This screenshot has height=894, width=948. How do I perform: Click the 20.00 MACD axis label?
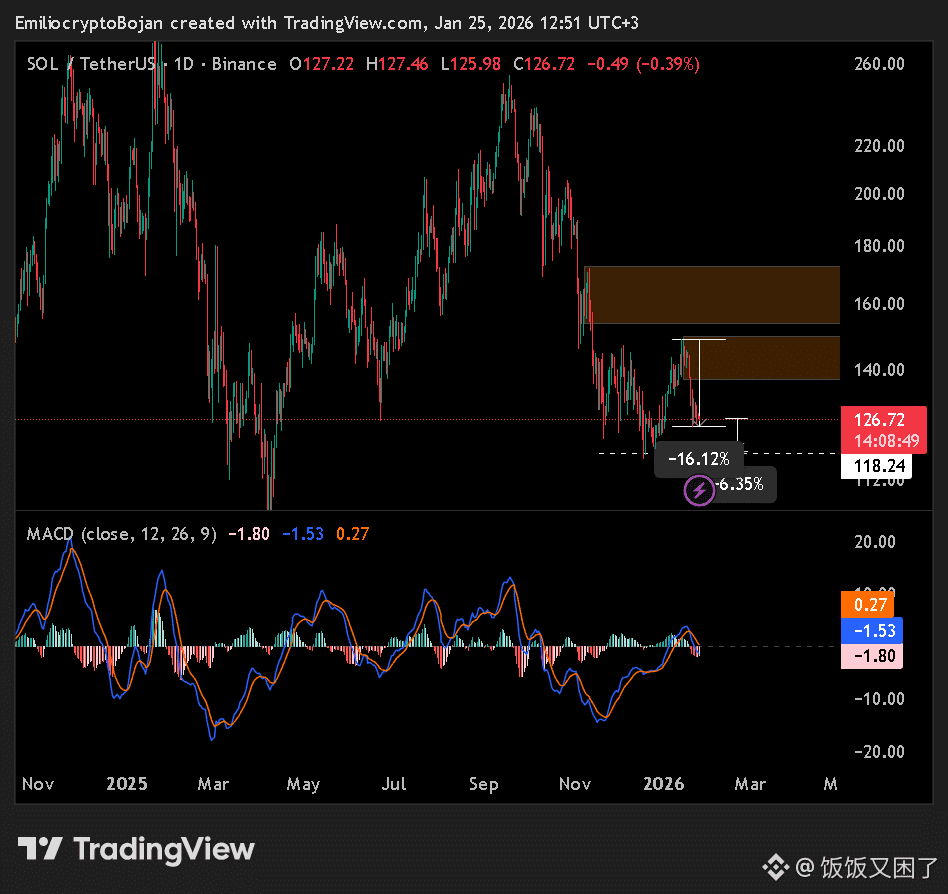point(875,542)
